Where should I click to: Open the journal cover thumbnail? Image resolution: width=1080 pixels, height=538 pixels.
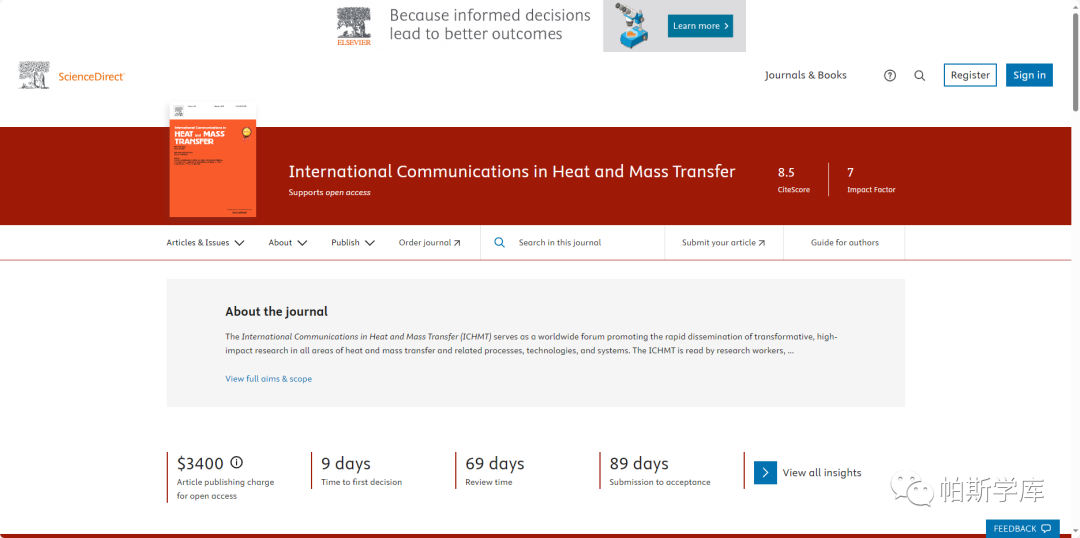point(213,160)
